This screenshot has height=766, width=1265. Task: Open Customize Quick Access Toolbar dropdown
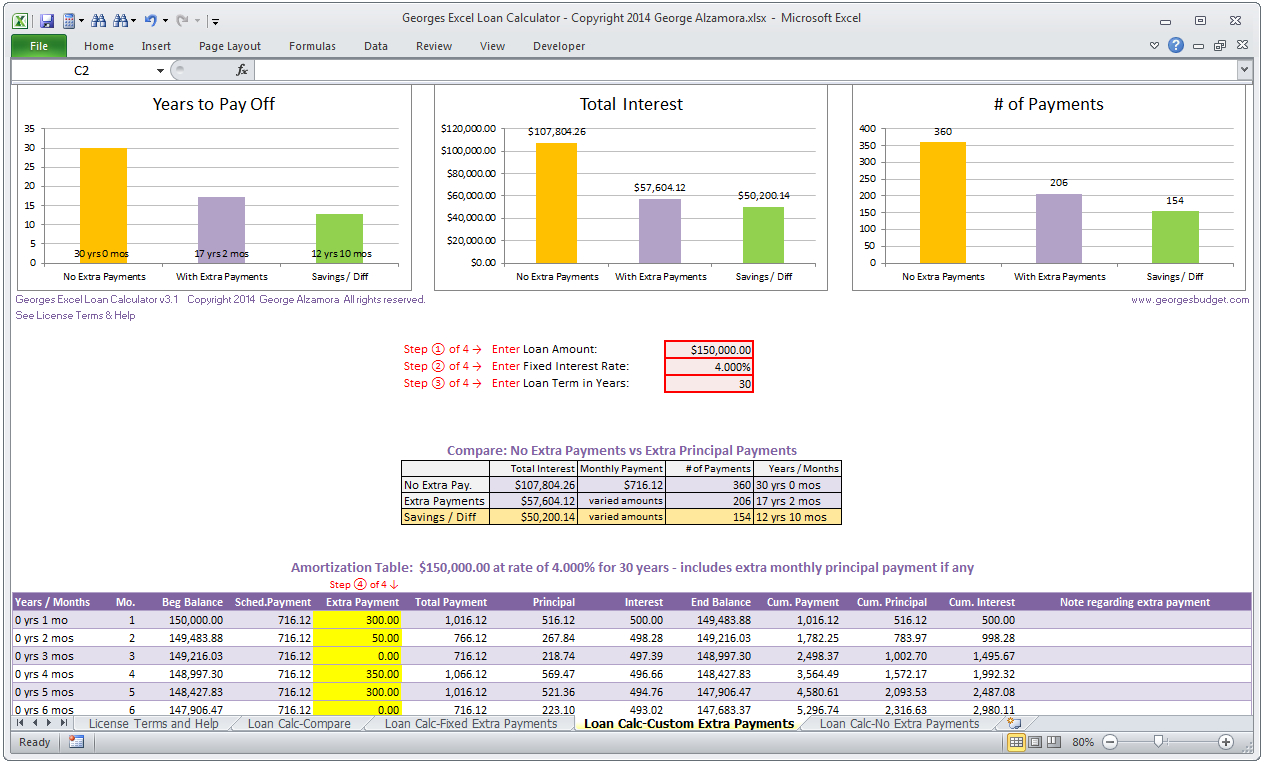[x=216, y=20]
